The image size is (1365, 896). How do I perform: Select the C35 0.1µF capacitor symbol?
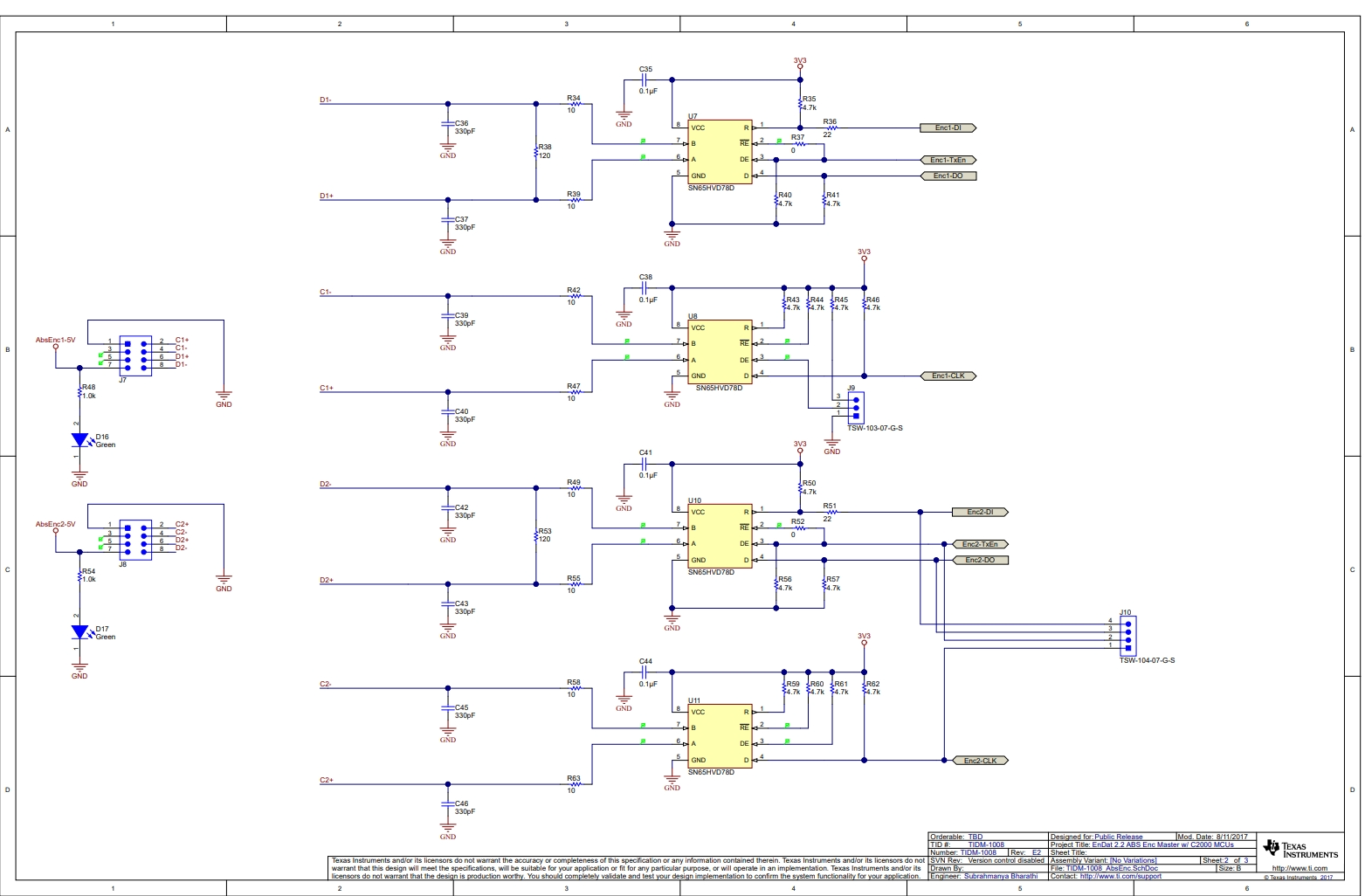point(645,80)
